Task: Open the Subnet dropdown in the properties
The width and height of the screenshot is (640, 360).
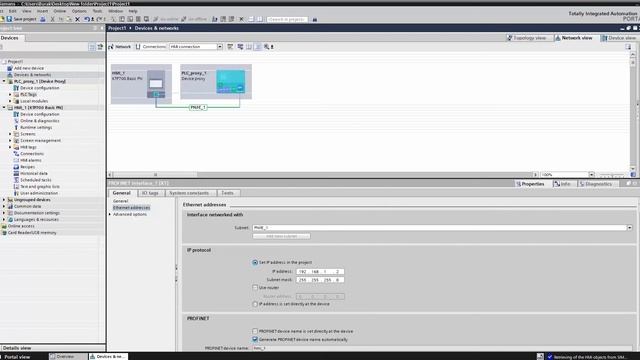Action: [629, 228]
